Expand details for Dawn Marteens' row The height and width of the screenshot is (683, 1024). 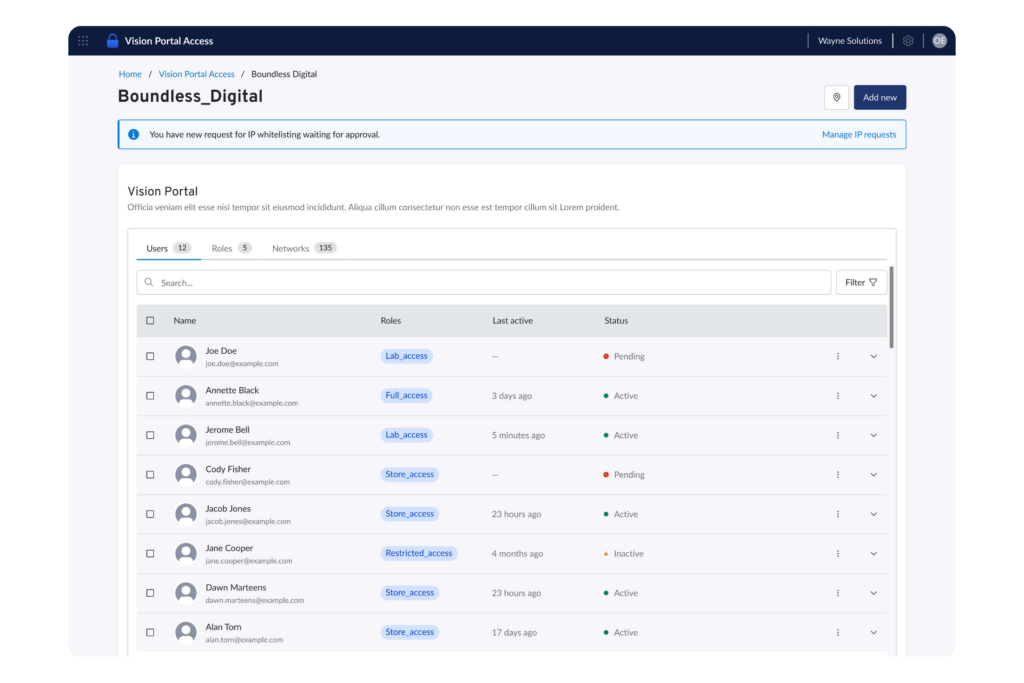click(873, 592)
